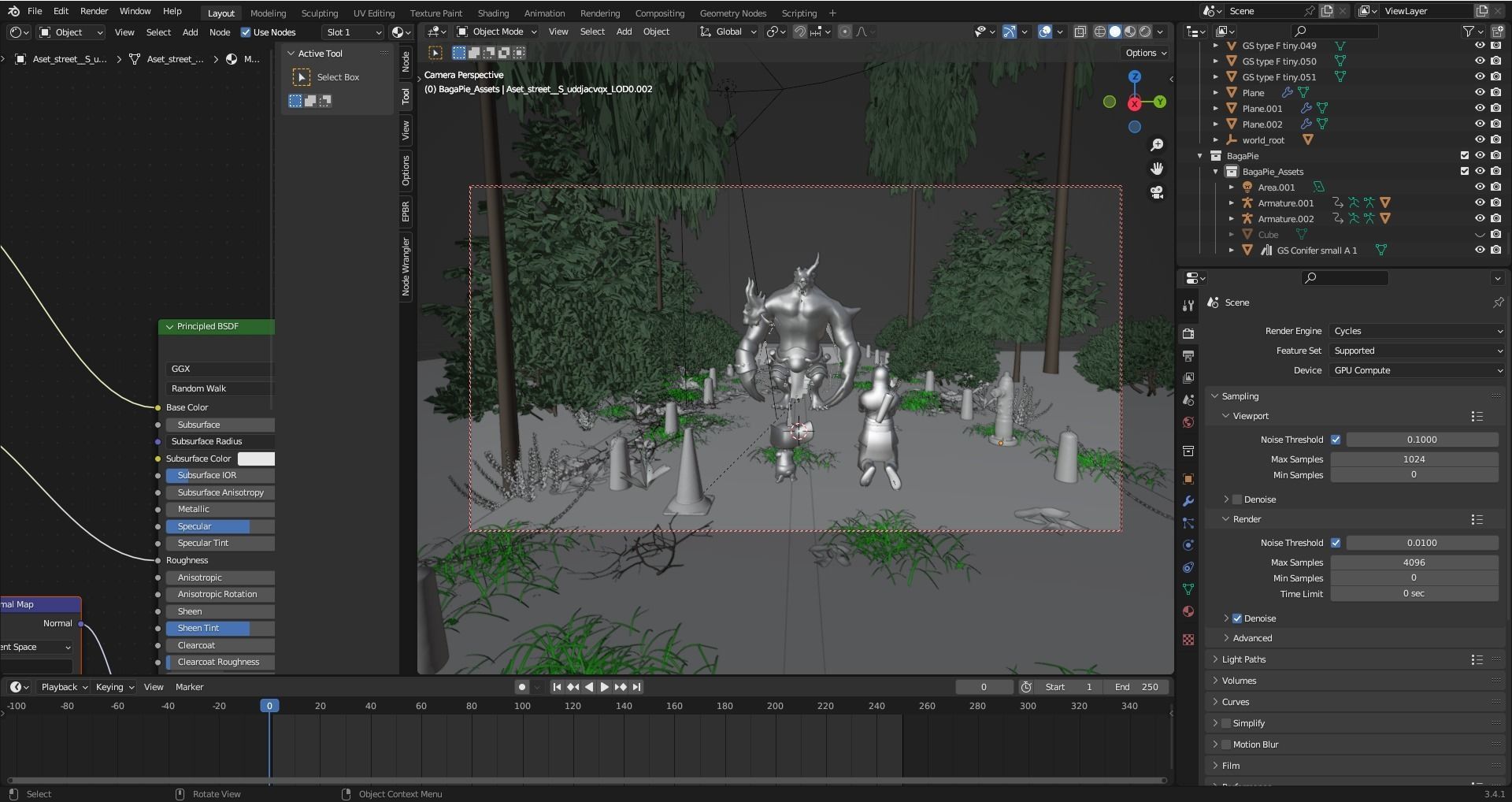
Task: Open the Physics properties tab icon
Action: [1188, 545]
